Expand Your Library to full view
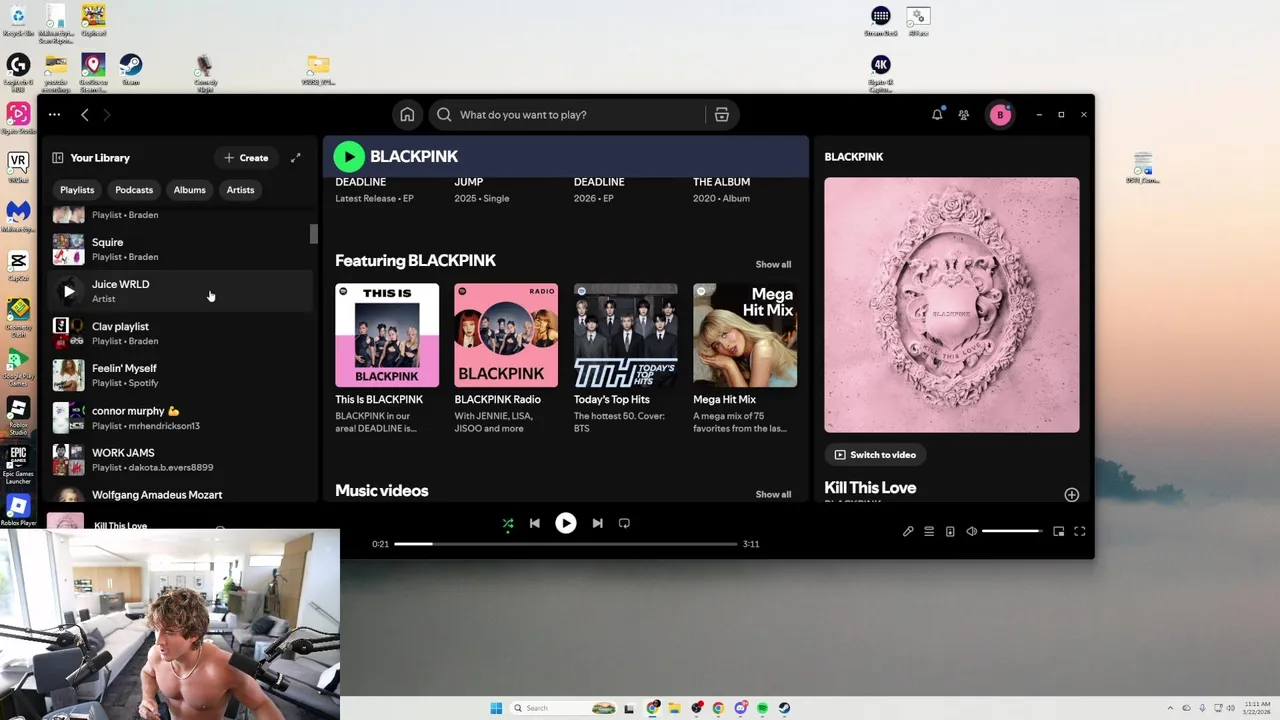Viewport: 1280px width, 720px height. click(296, 158)
